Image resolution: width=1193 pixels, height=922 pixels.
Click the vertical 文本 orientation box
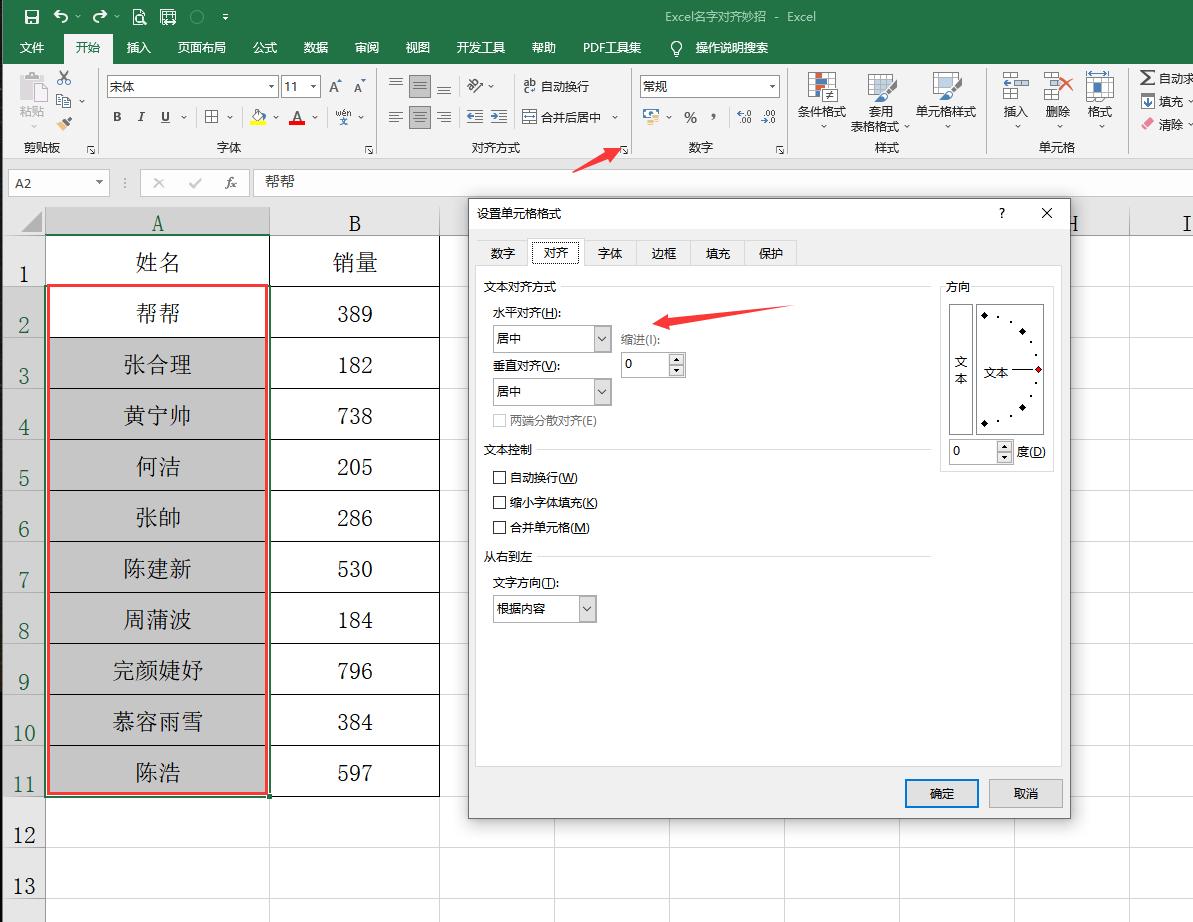point(961,370)
